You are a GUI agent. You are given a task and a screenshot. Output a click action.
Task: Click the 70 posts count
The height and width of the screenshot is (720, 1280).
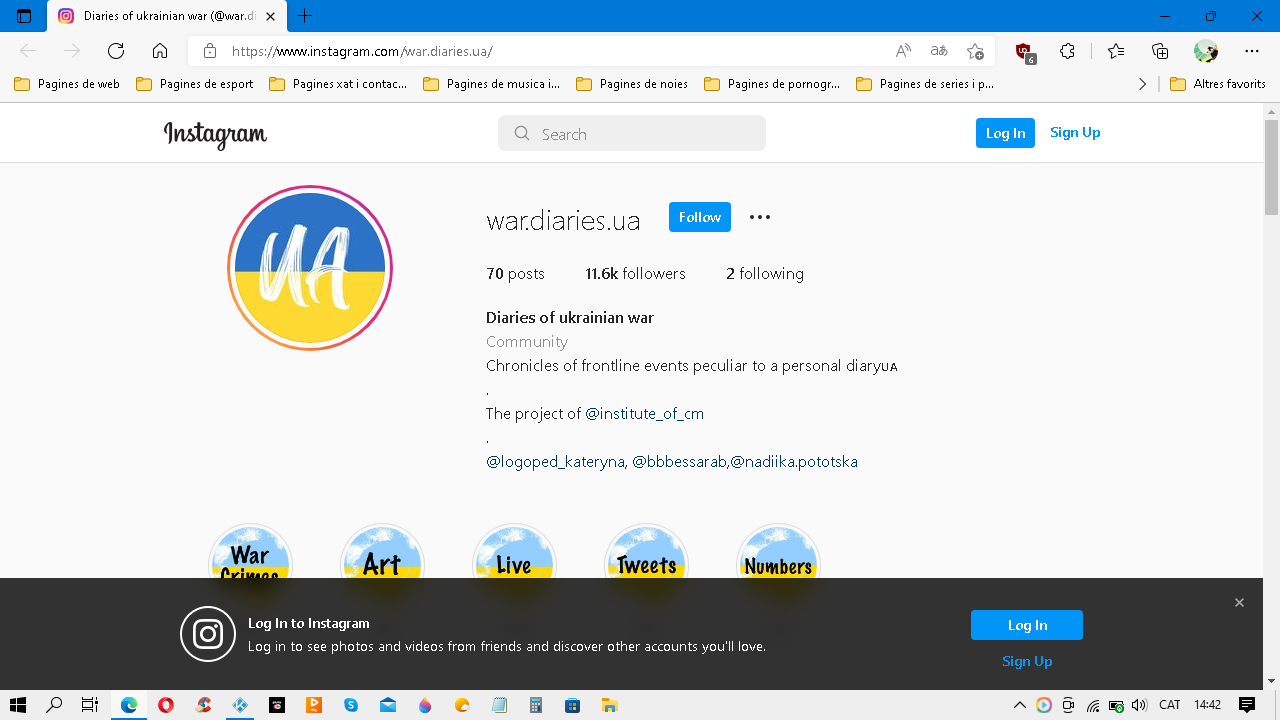[515, 273]
